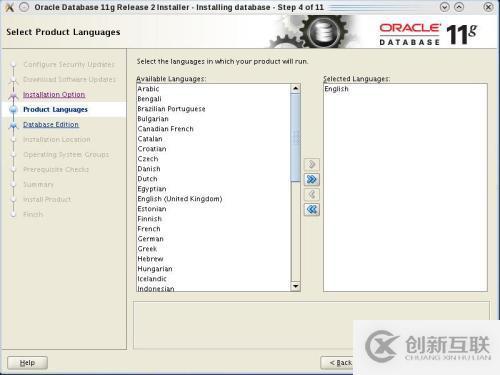Select Hebrew in Available Languages
The image size is (500, 375).
(214, 259)
